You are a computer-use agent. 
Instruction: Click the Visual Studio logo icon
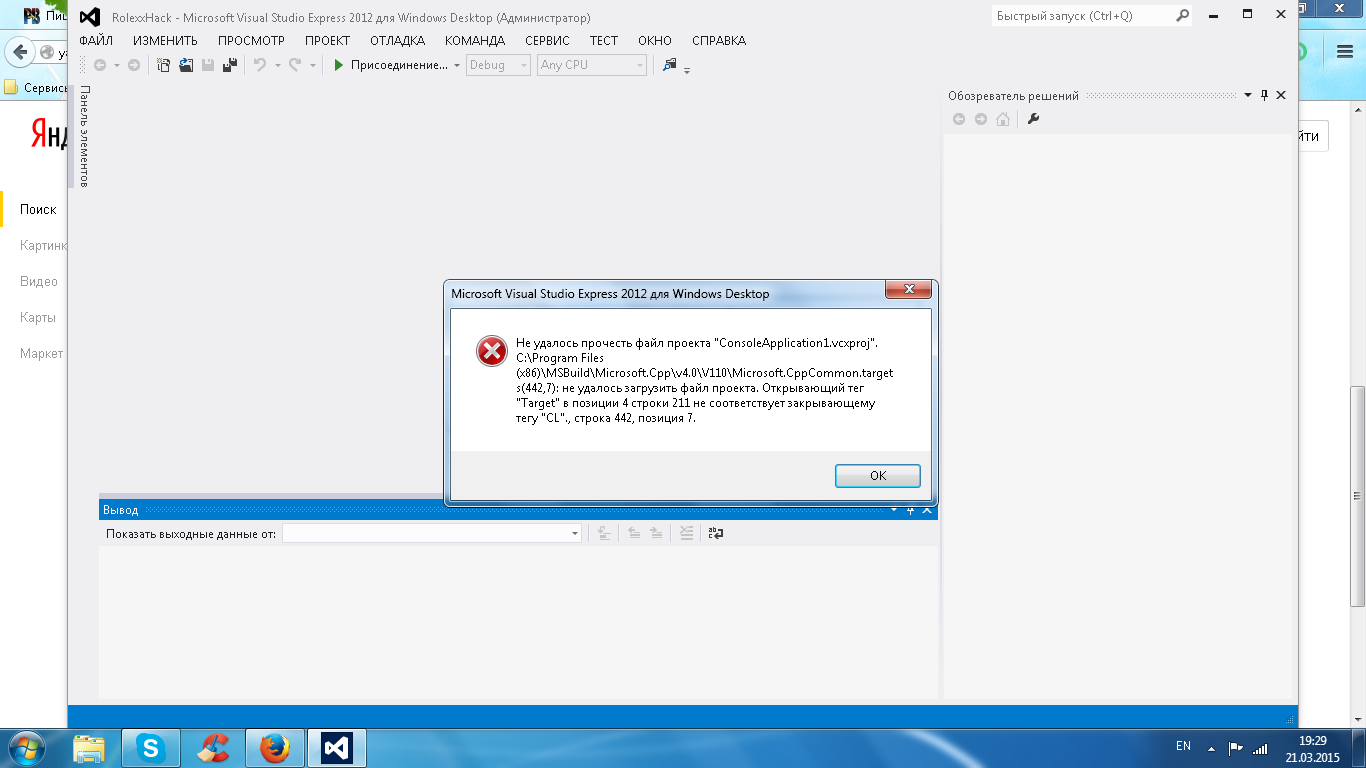(x=89, y=17)
